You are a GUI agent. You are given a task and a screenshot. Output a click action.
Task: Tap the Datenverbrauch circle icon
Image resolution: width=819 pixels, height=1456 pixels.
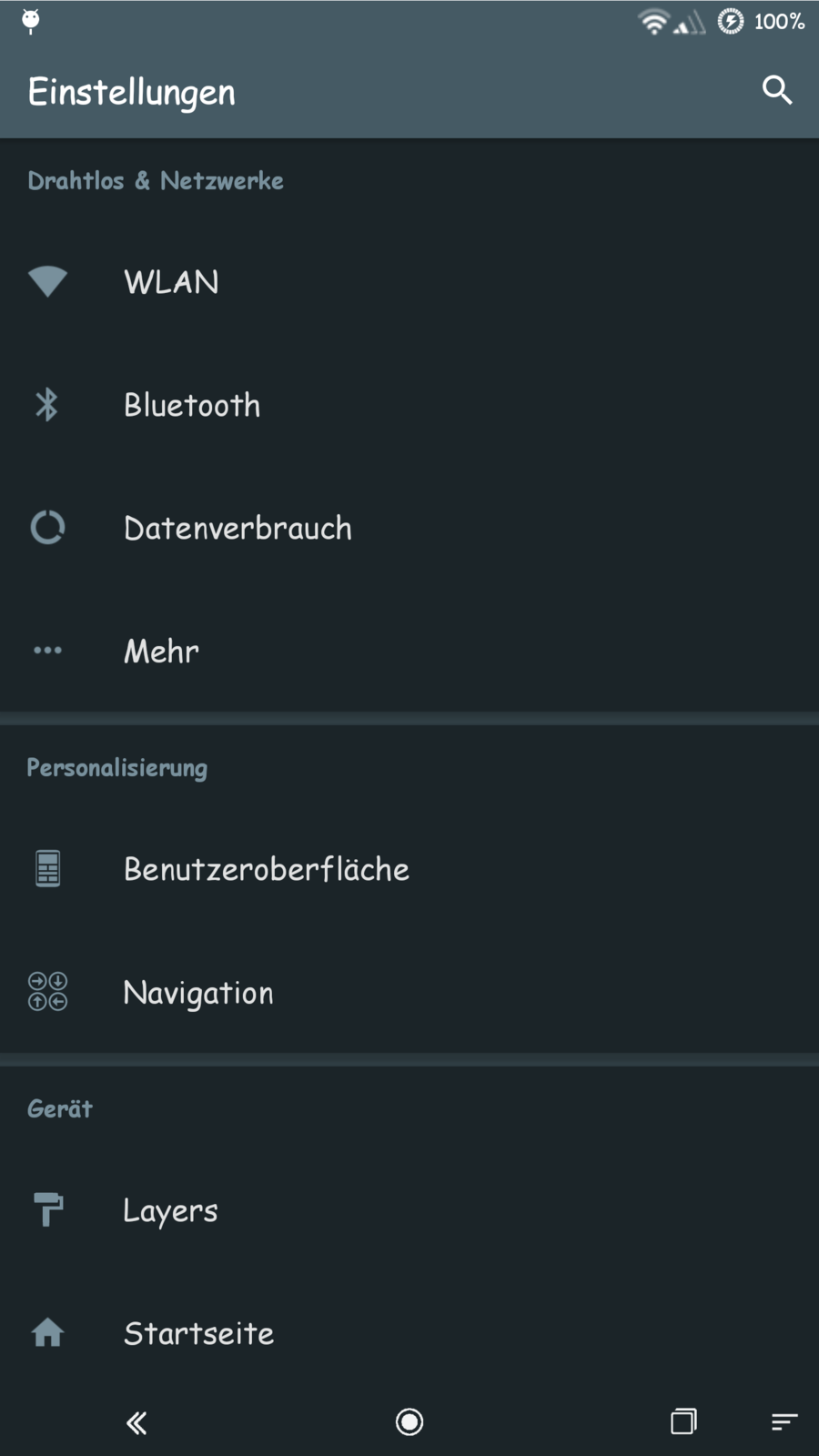(x=47, y=528)
